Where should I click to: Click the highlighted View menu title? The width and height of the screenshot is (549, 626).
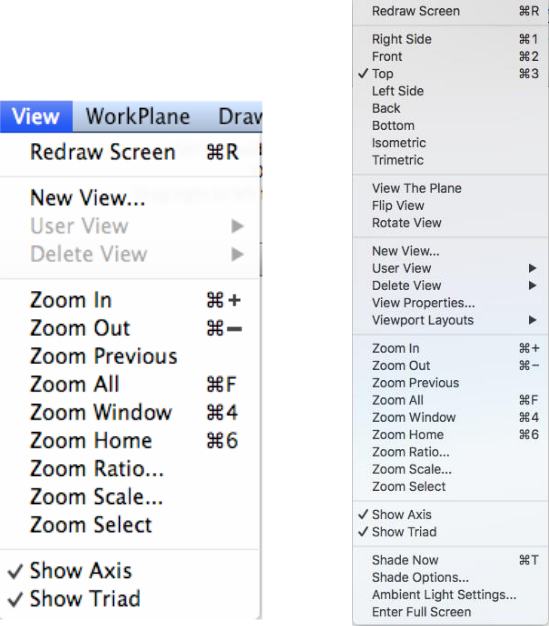(x=36, y=117)
